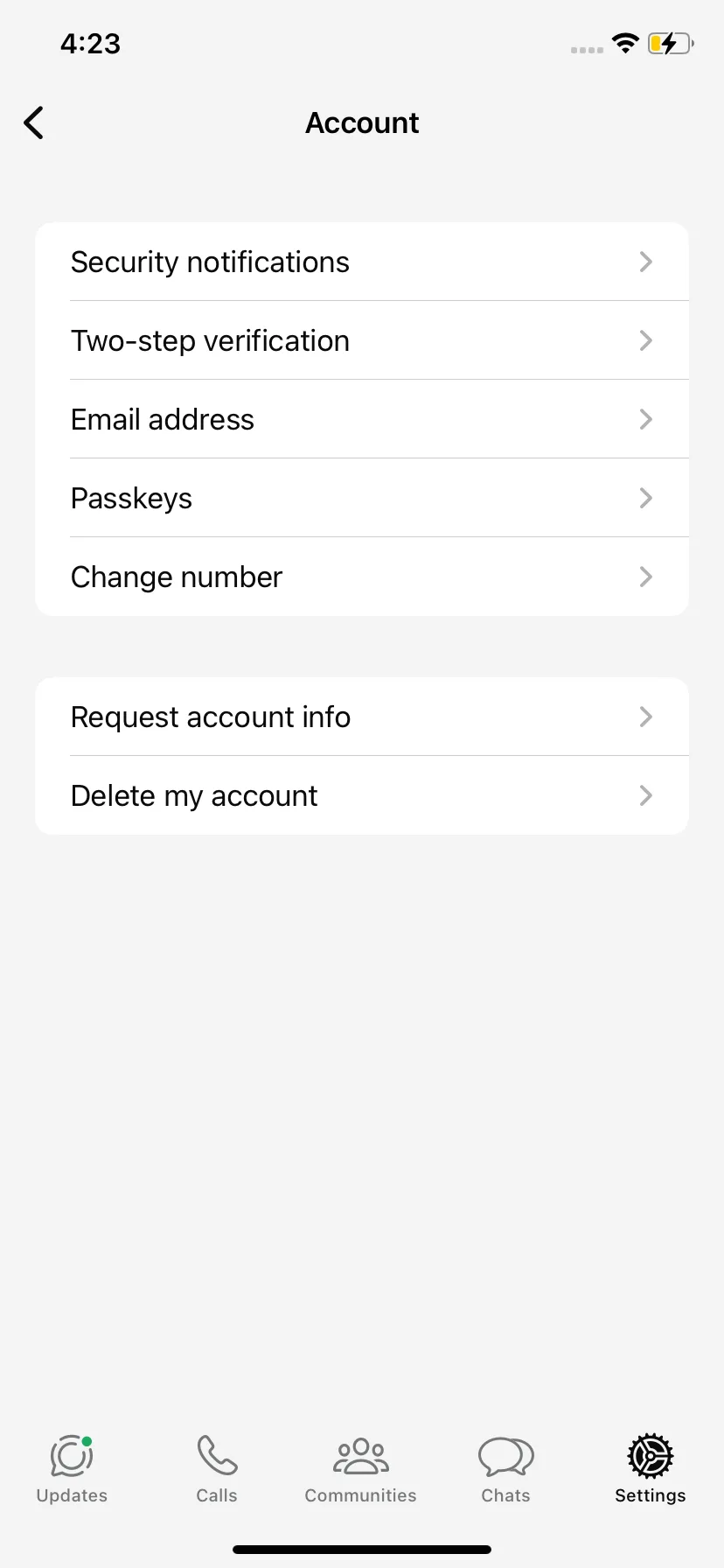The width and height of the screenshot is (724, 1568).
Task: Tap the battery charging icon
Action: [x=671, y=43]
